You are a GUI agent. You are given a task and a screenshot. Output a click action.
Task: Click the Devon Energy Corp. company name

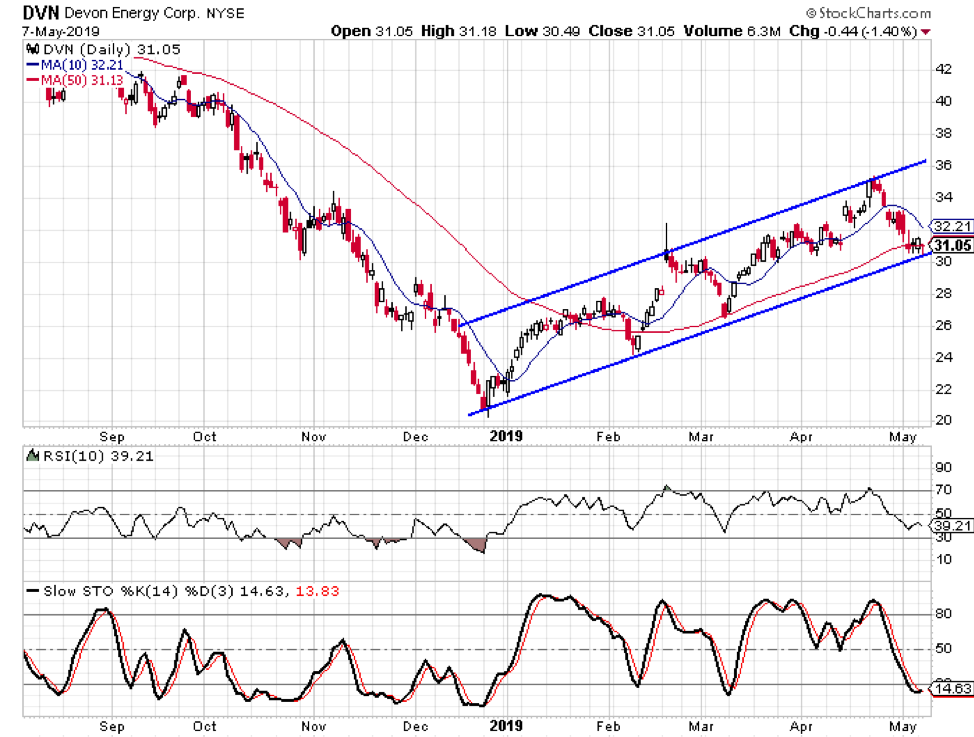coord(132,13)
